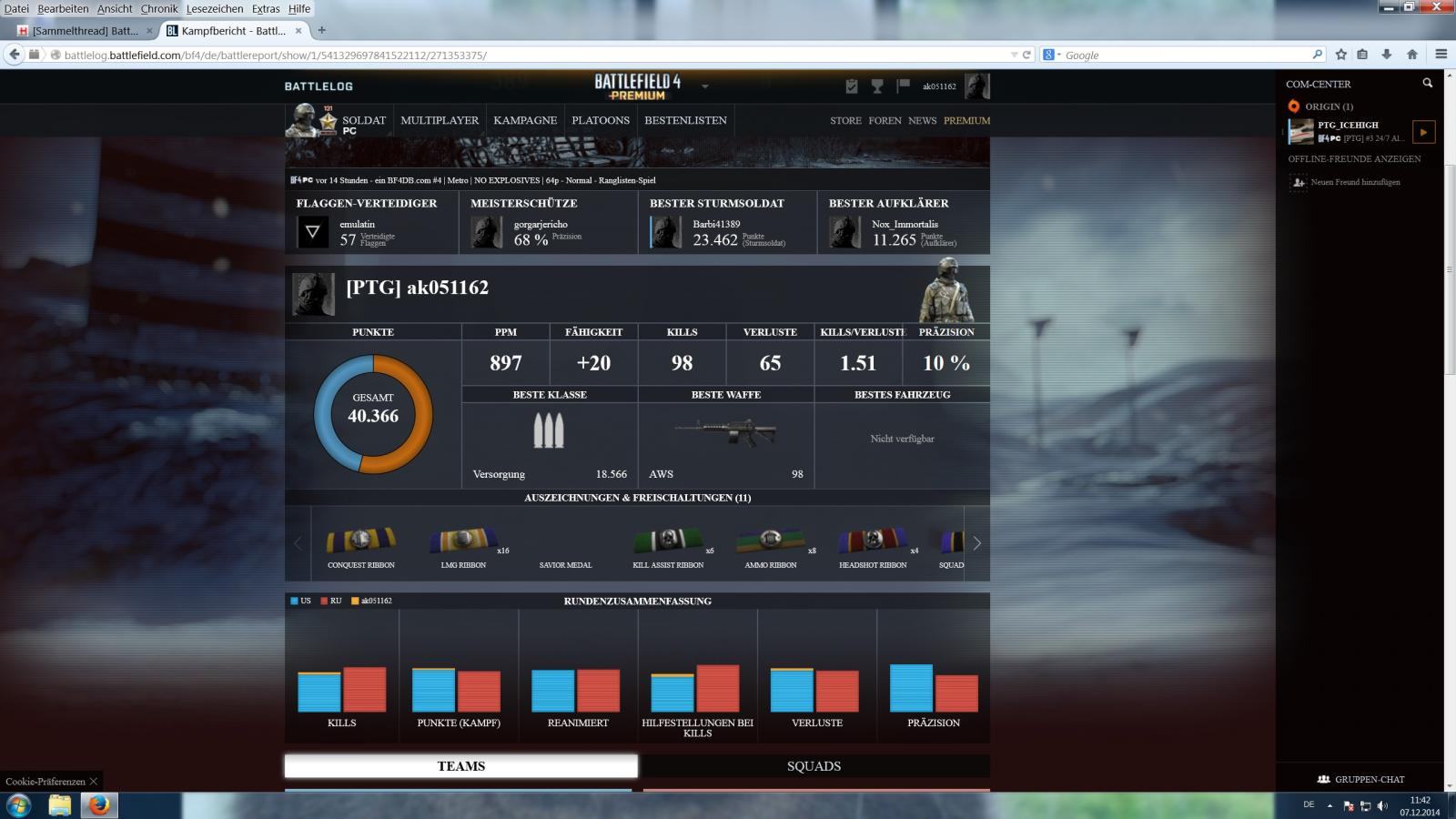Select the TEAMS tab
Screen dimensions: 1456x819
coord(461,766)
